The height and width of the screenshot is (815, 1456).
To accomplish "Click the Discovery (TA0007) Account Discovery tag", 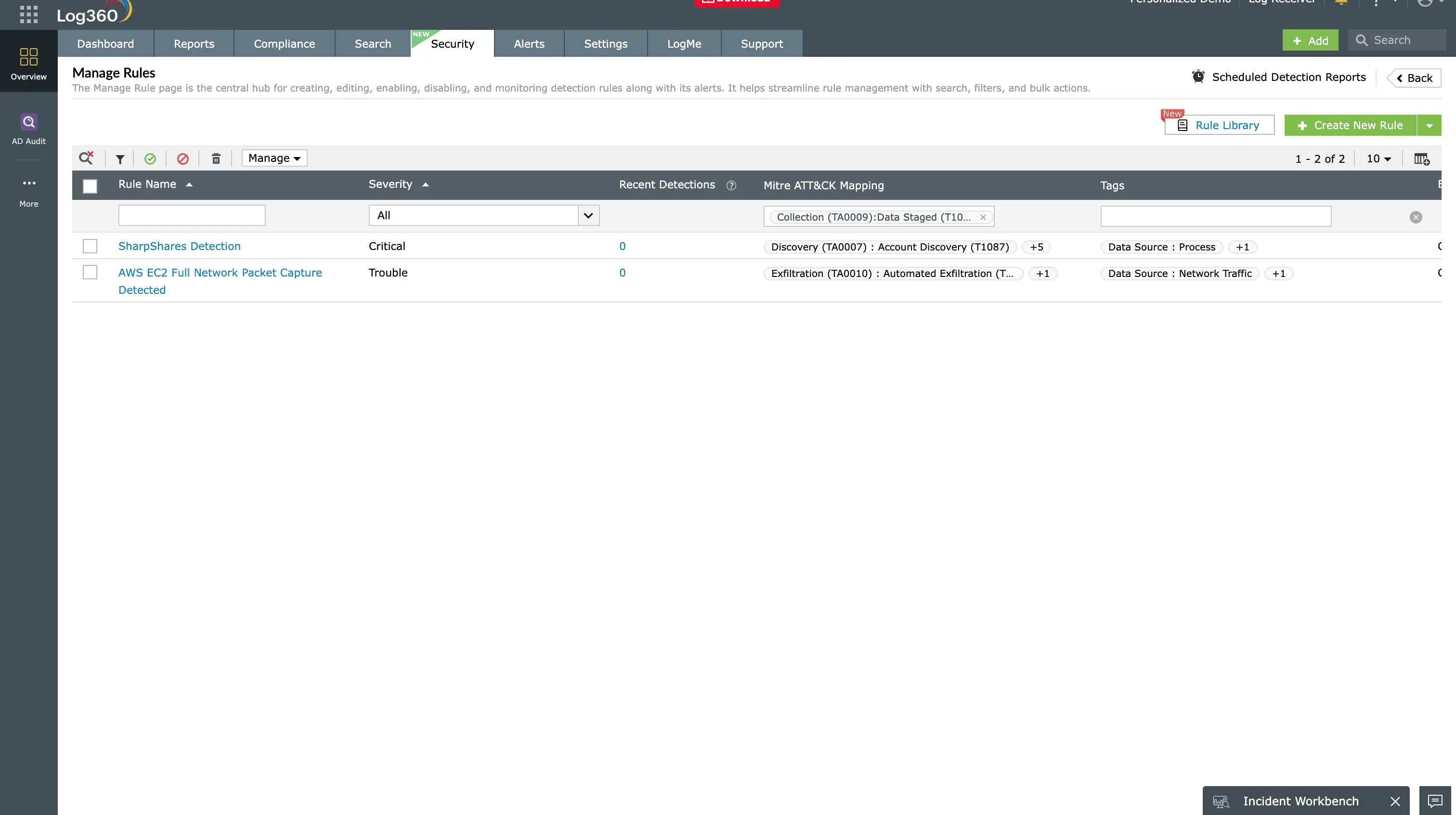I will point(890,247).
